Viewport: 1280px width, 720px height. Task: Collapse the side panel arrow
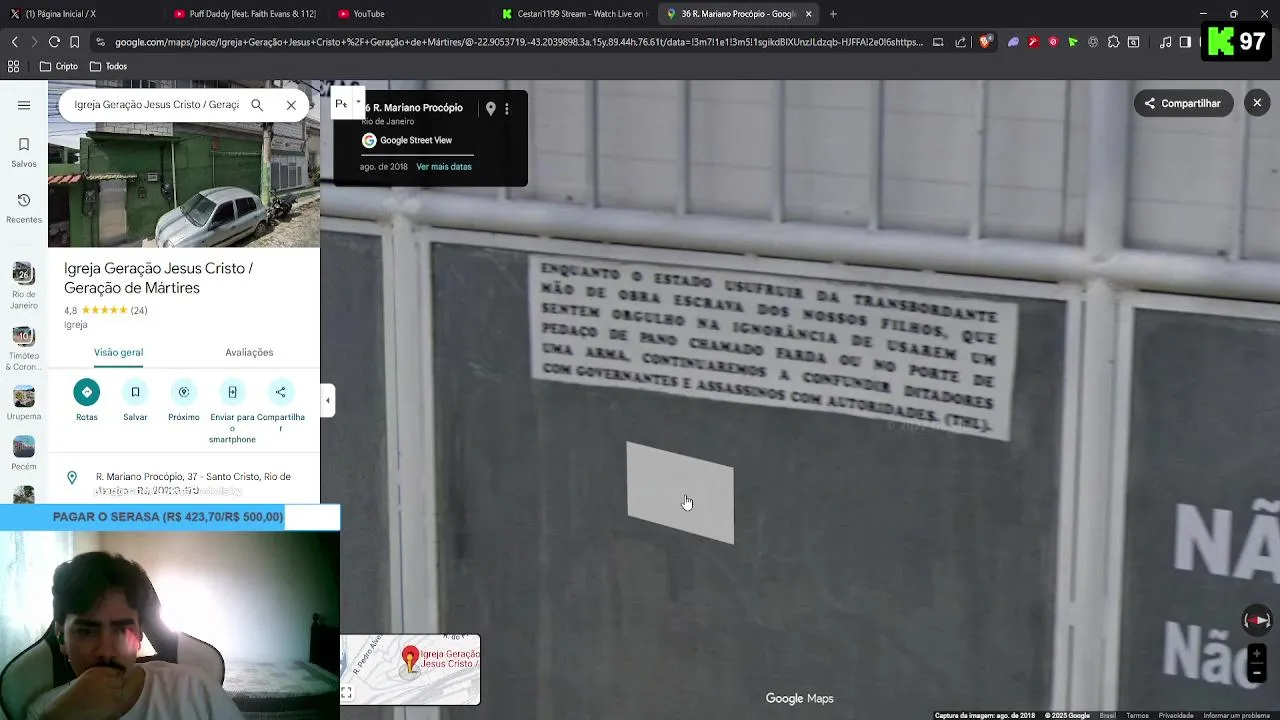click(x=327, y=401)
